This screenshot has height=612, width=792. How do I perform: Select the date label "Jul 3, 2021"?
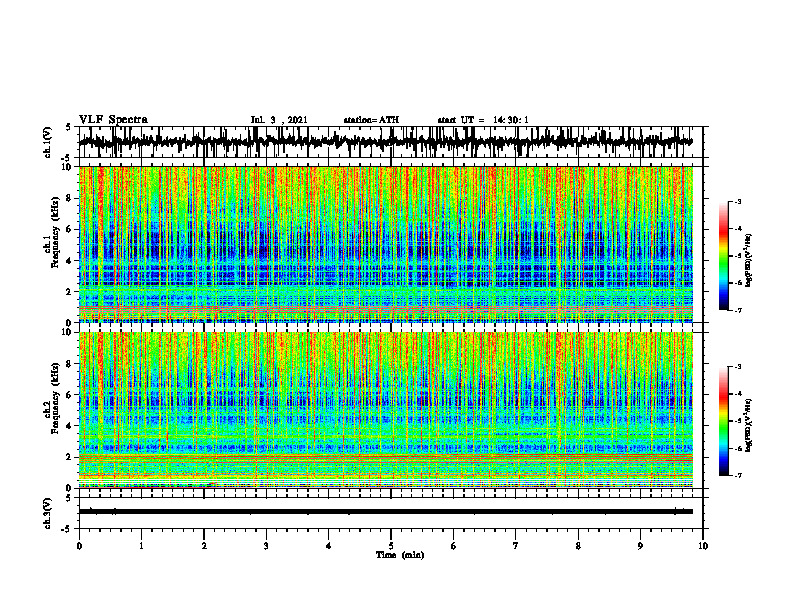(279, 120)
